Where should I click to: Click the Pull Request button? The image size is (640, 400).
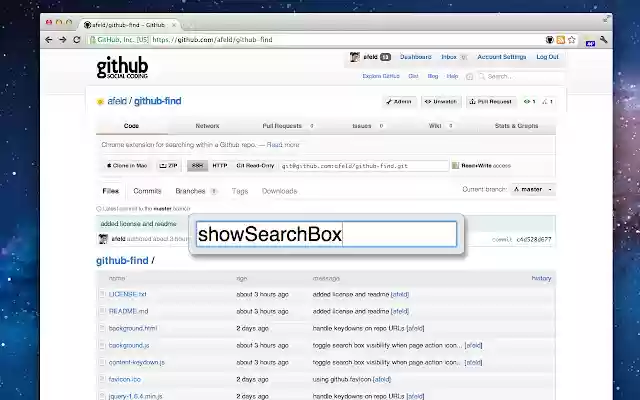point(491,102)
